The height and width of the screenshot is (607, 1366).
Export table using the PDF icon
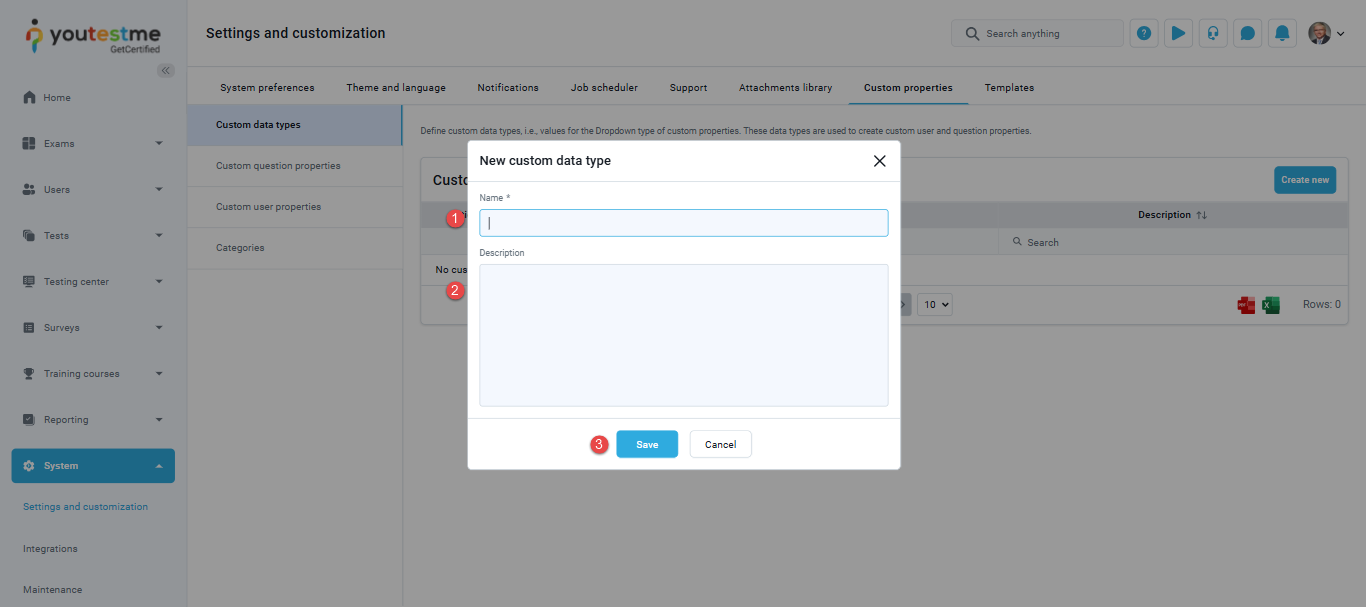pos(1246,305)
